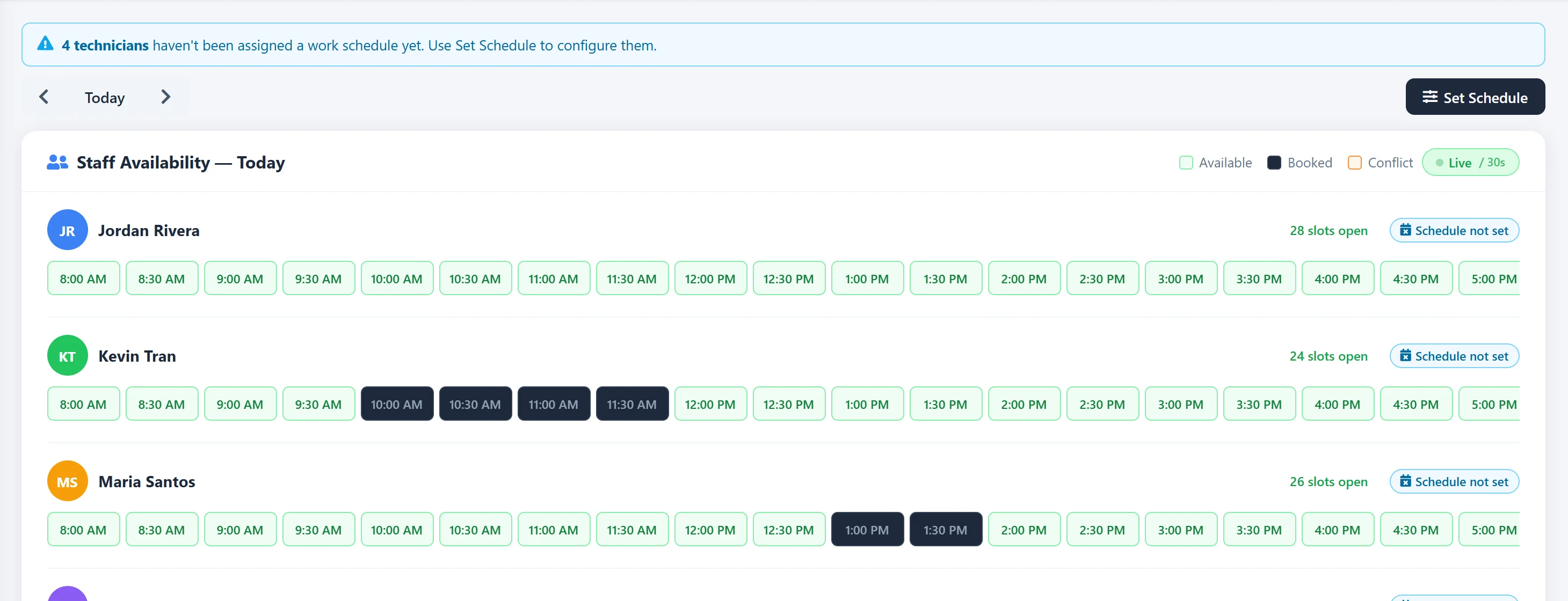Select Maria Santos's 11:00 AM slot
Screen dimensions: 1568x601
coord(554,530)
